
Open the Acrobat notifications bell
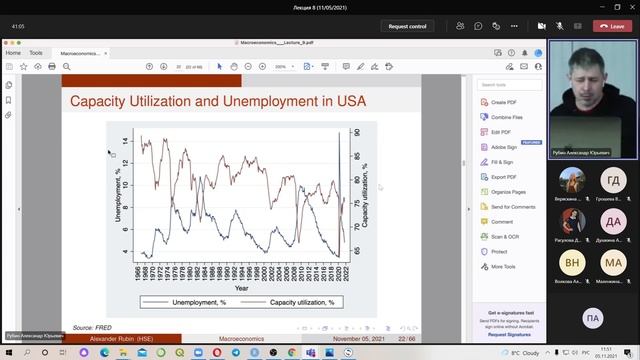(x=524, y=53)
